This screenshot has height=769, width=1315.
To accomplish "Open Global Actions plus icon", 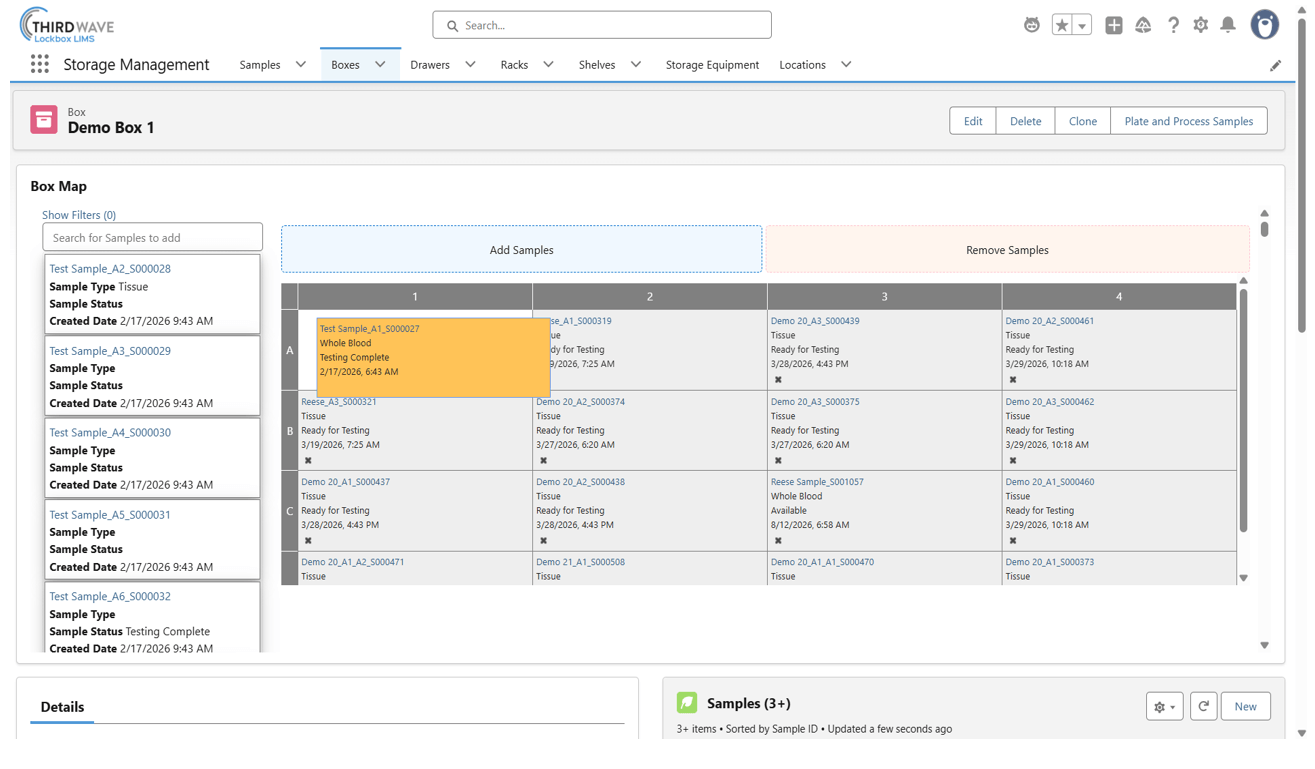I will [1114, 25].
